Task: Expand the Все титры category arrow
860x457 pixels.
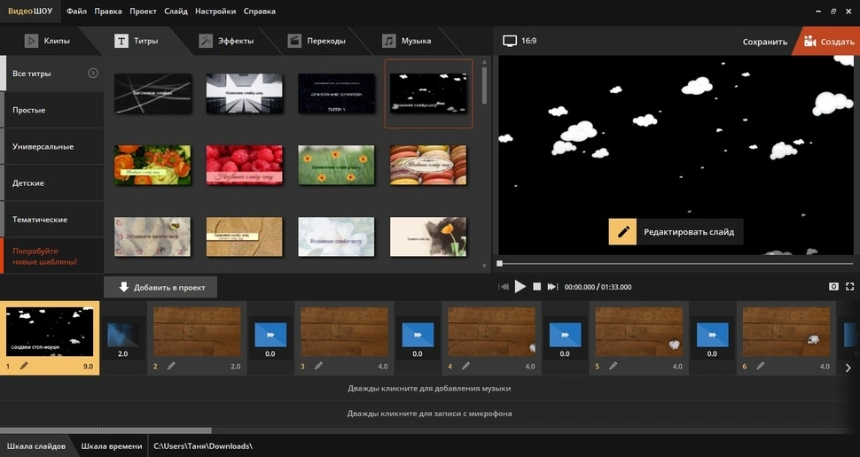Action: (93, 73)
